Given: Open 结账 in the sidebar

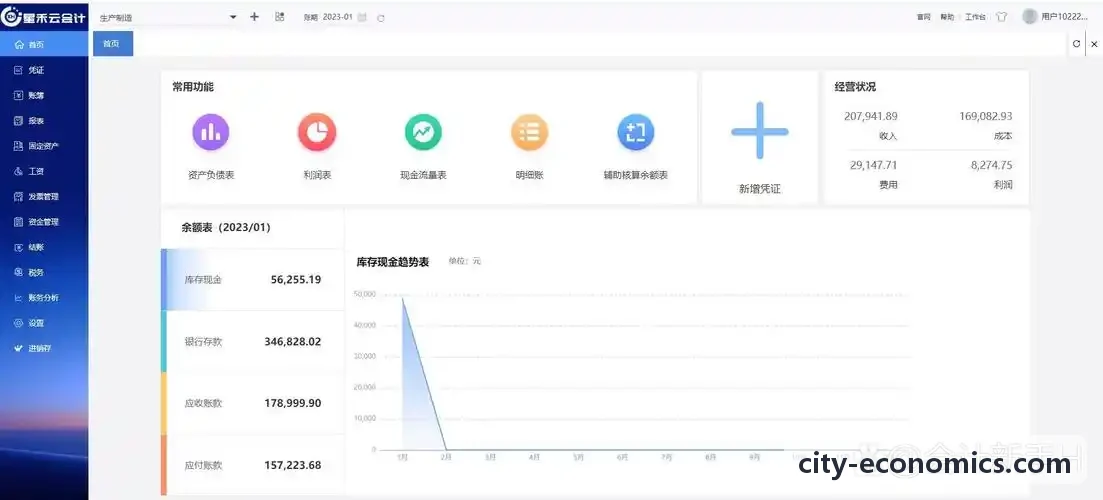Looking at the screenshot, I should point(44,248).
